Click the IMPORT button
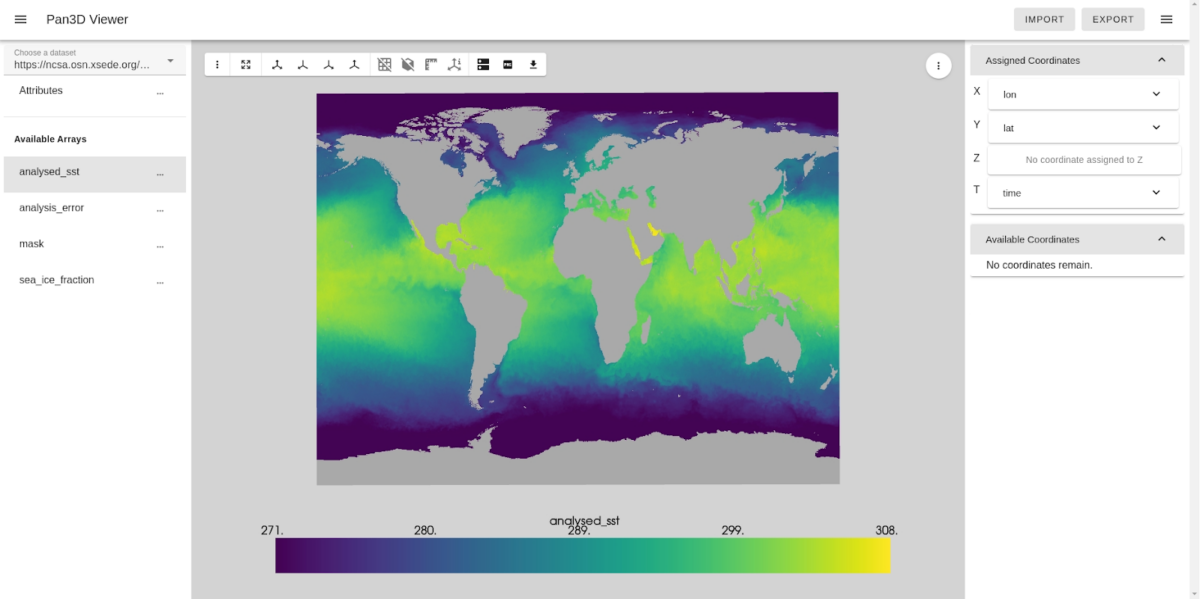 [x=1044, y=19]
